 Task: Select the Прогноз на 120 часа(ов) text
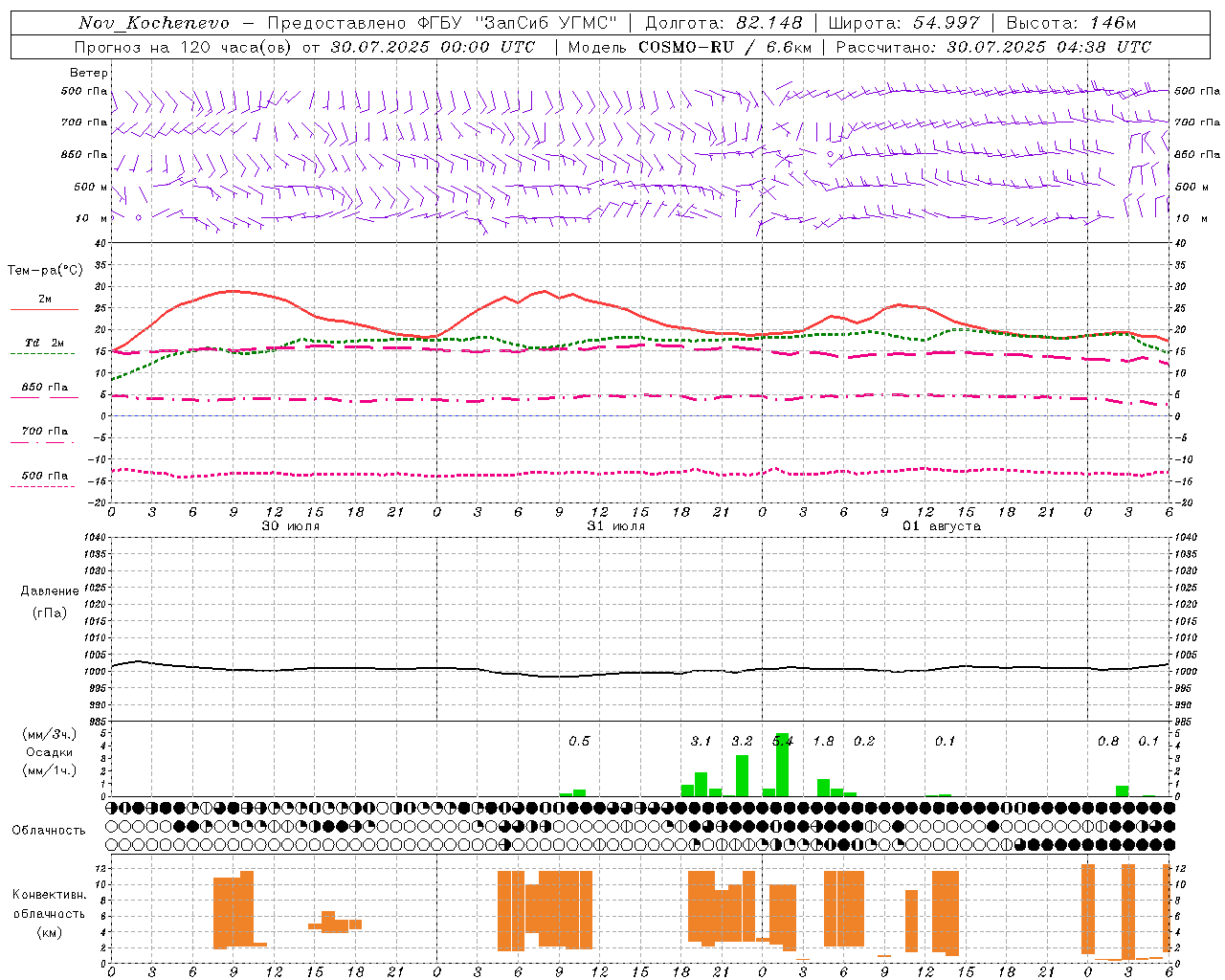point(185,47)
